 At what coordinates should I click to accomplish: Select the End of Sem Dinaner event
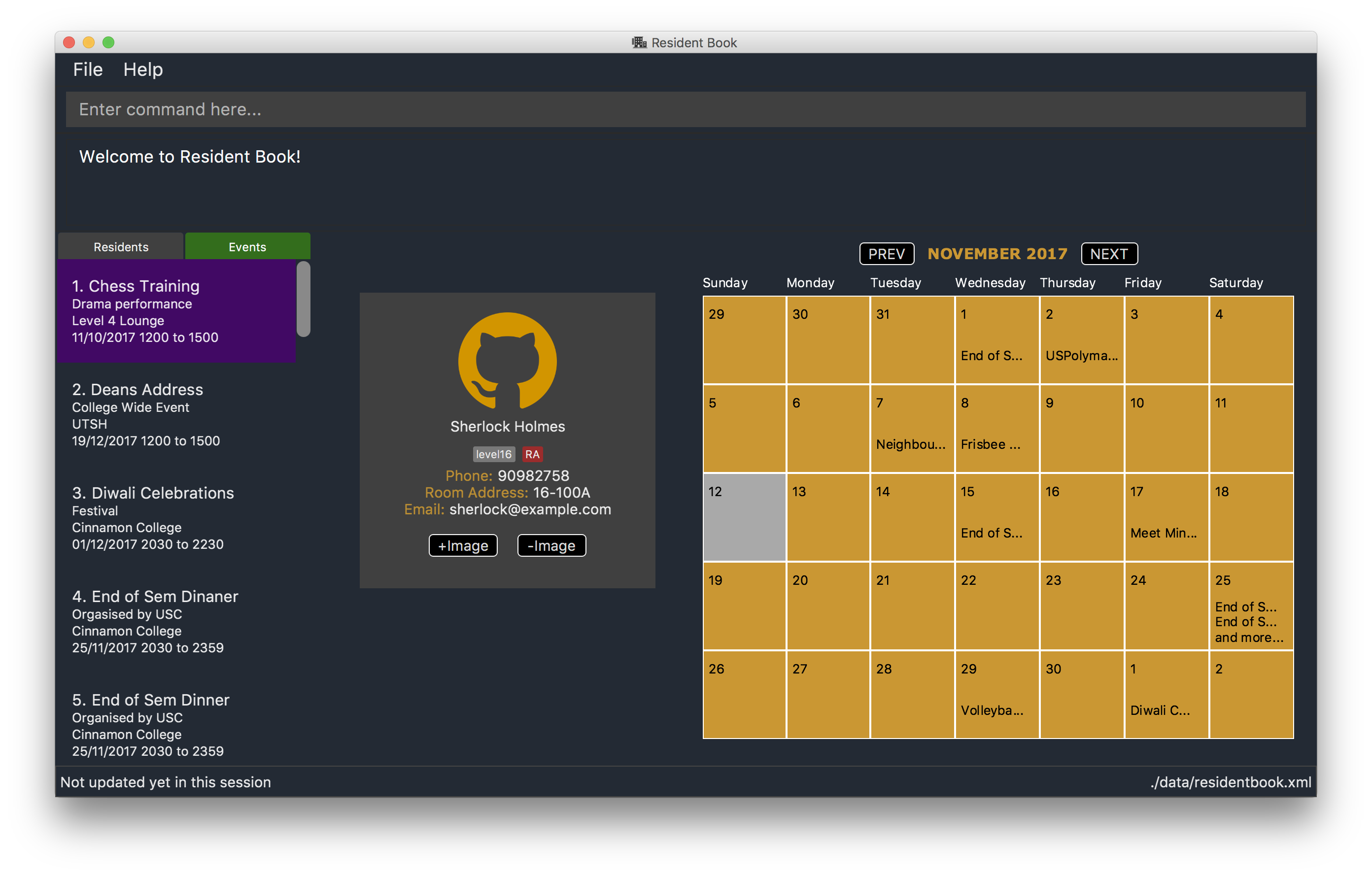click(176, 621)
